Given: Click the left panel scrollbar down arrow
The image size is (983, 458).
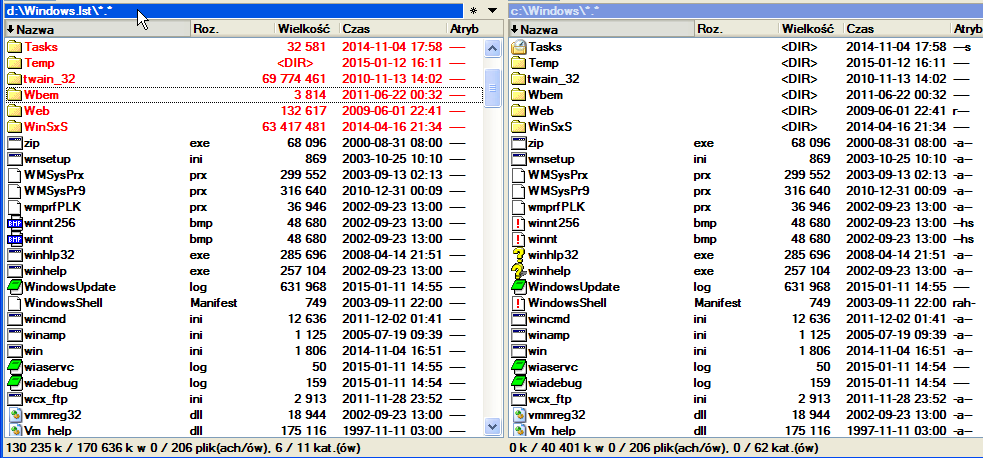Looking at the screenshot, I should 493,425.
